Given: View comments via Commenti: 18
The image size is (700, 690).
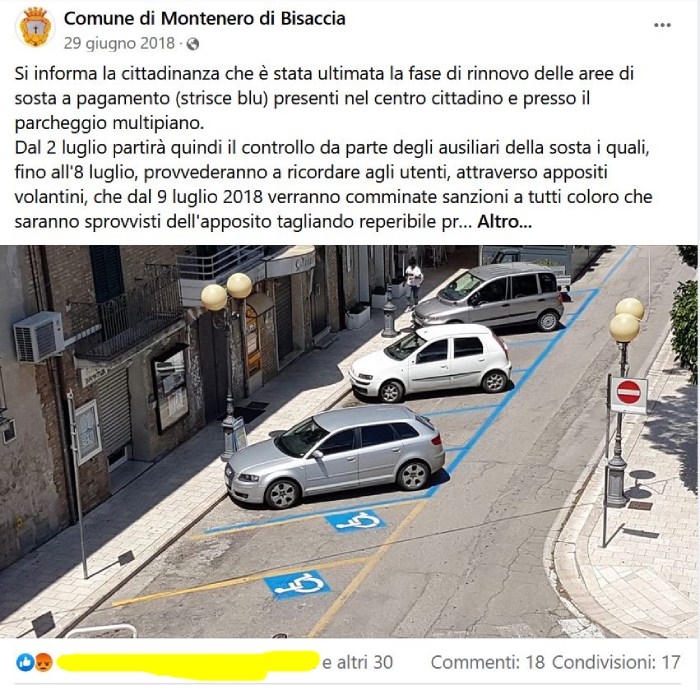Looking at the screenshot, I should pyautogui.click(x=488, y=662).
